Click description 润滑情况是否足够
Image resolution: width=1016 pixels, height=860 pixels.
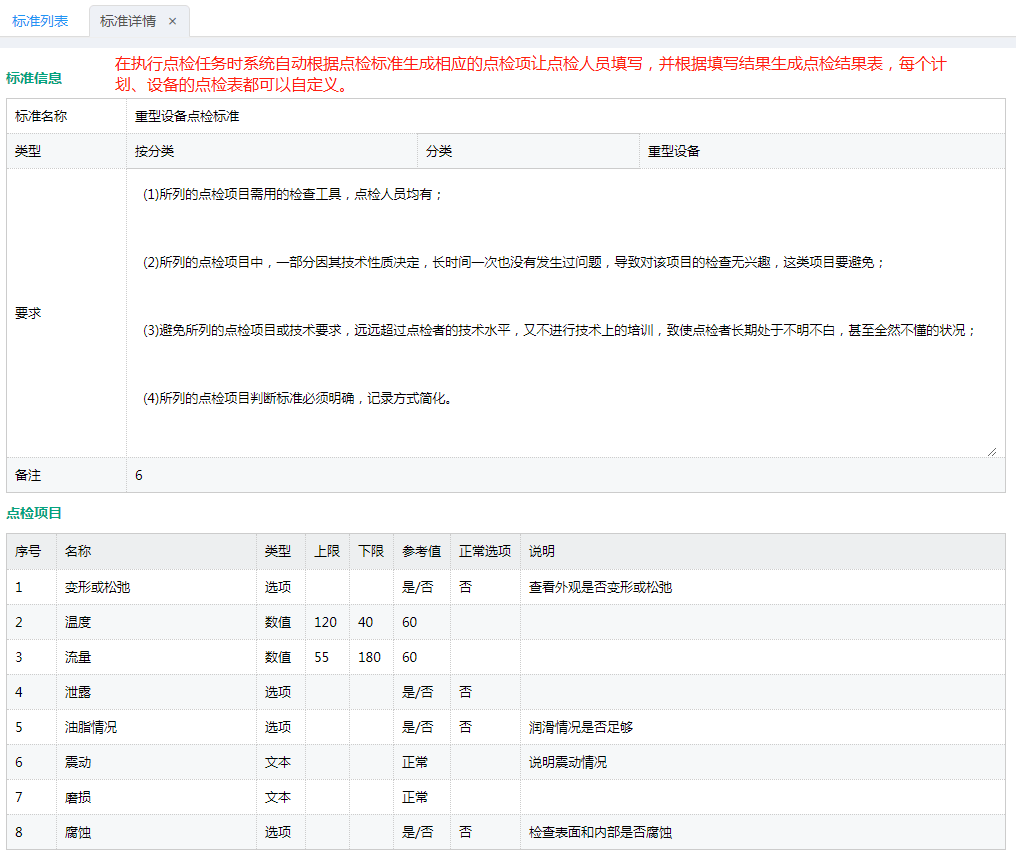click(581, 727)
